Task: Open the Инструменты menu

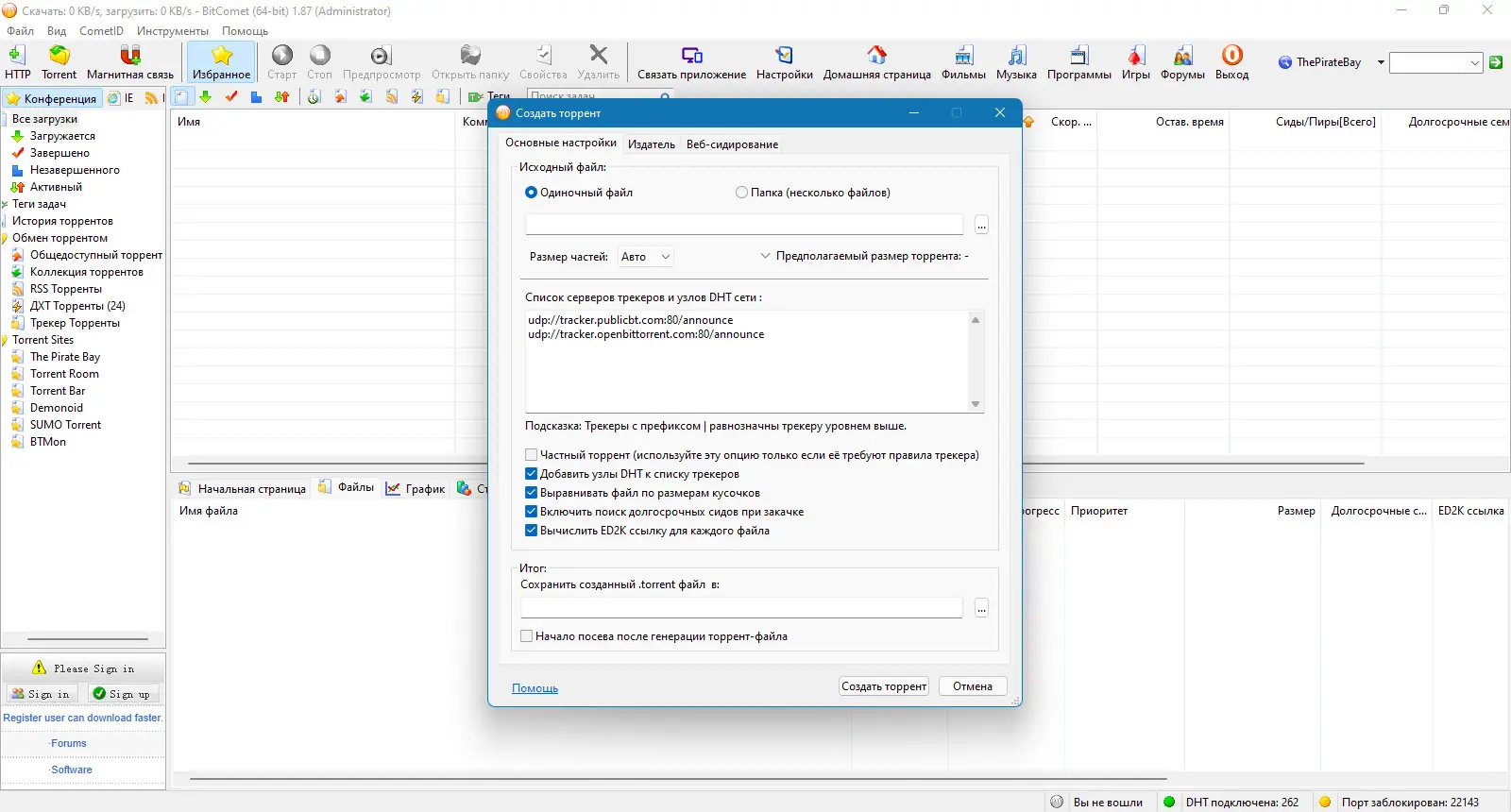Action: 173,31
